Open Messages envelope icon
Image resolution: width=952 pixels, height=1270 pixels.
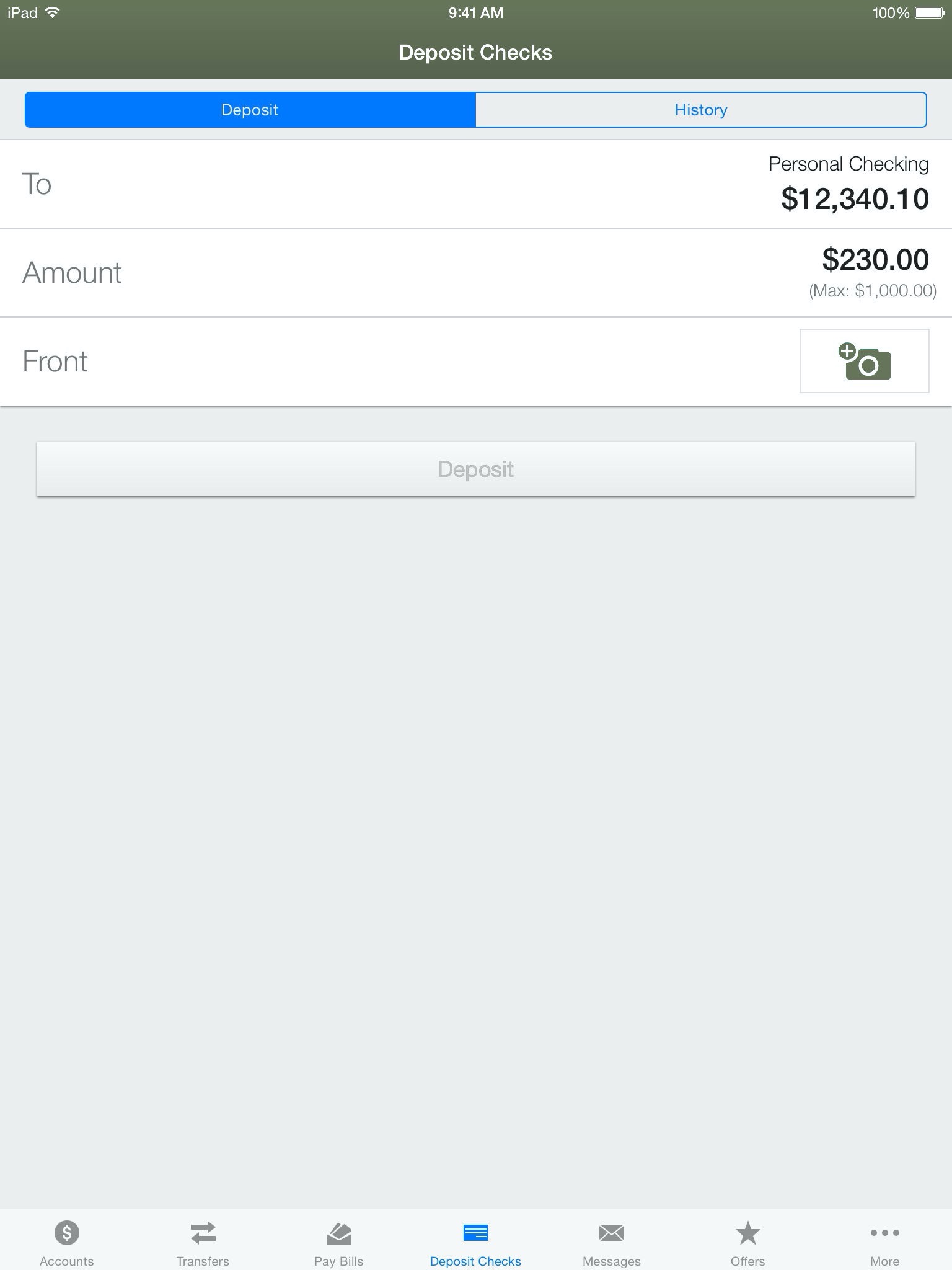click(x=611, y=1233)
